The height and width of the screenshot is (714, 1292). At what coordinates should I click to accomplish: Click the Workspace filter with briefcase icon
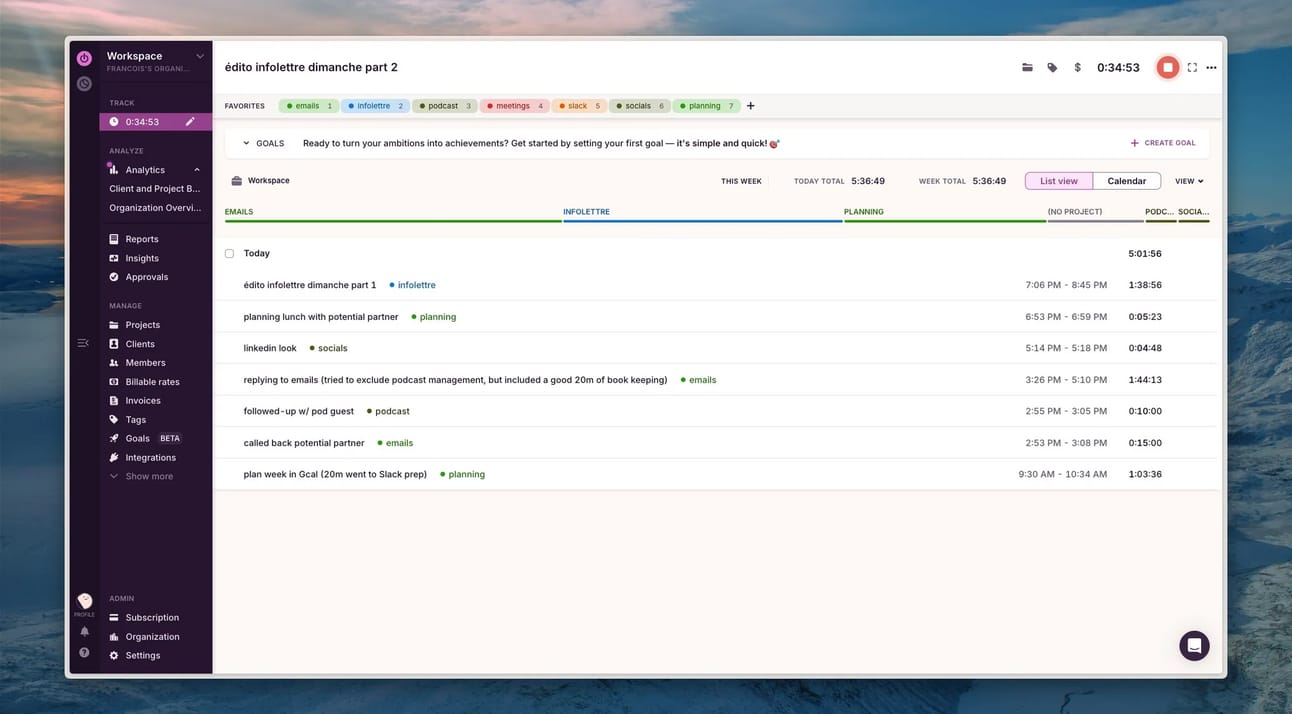[260, 181]
